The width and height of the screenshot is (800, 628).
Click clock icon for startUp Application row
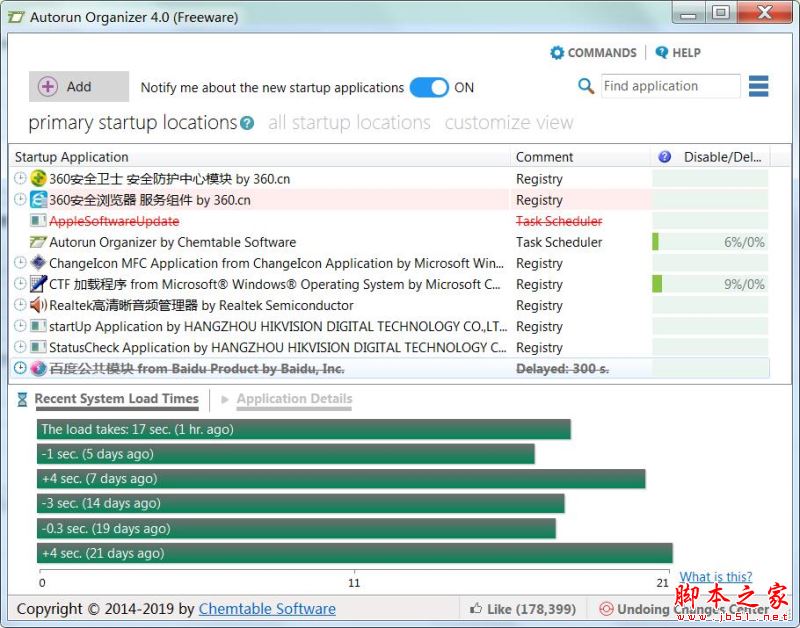point(20,325)
